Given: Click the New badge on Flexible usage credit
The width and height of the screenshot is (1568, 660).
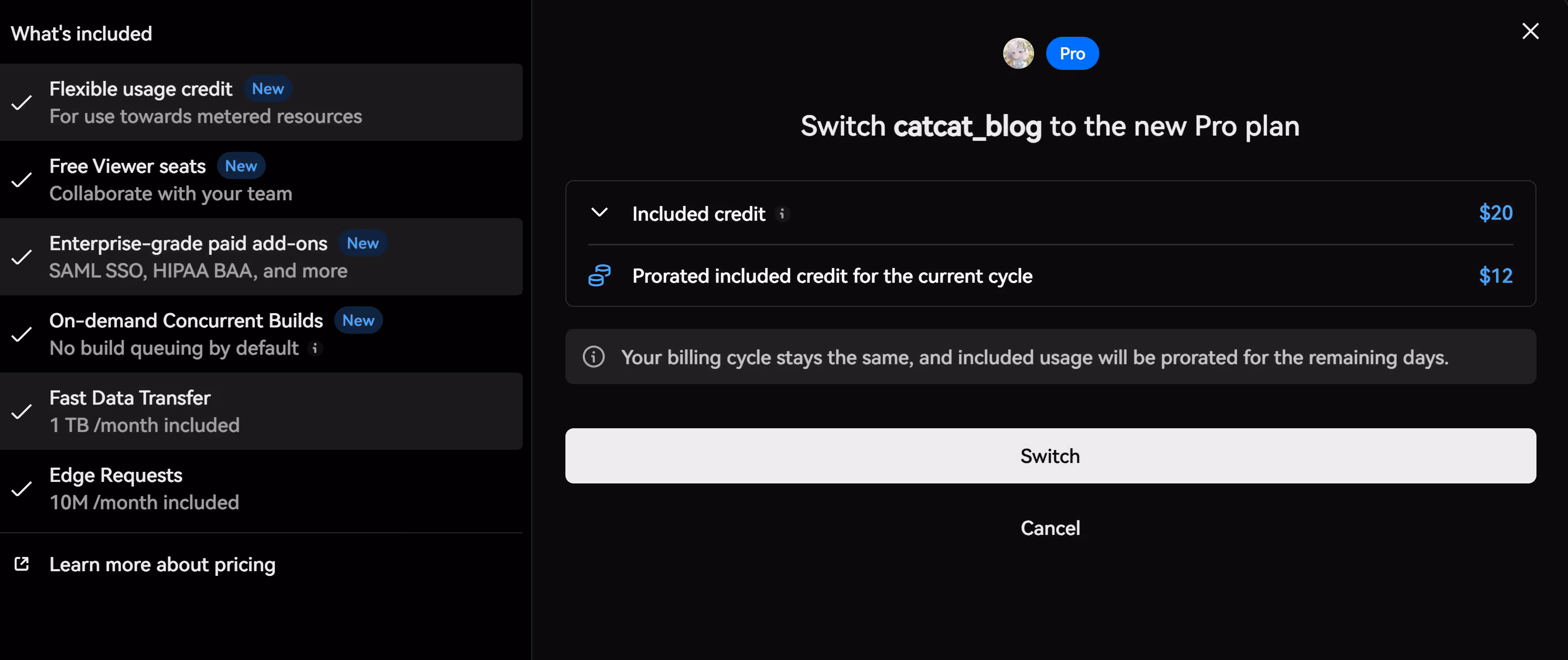Looking at the screenshot, I should 268,89.
